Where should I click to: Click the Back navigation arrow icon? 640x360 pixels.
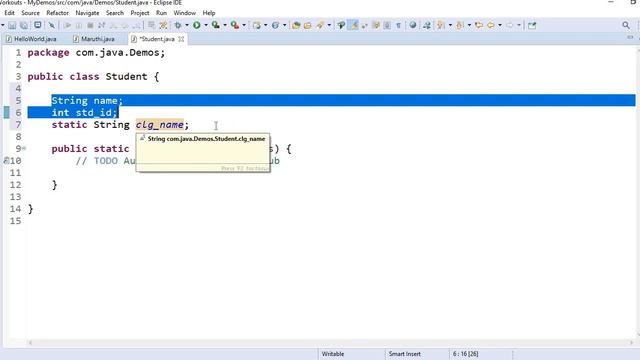pyautogui.click(x=491, y=25)
